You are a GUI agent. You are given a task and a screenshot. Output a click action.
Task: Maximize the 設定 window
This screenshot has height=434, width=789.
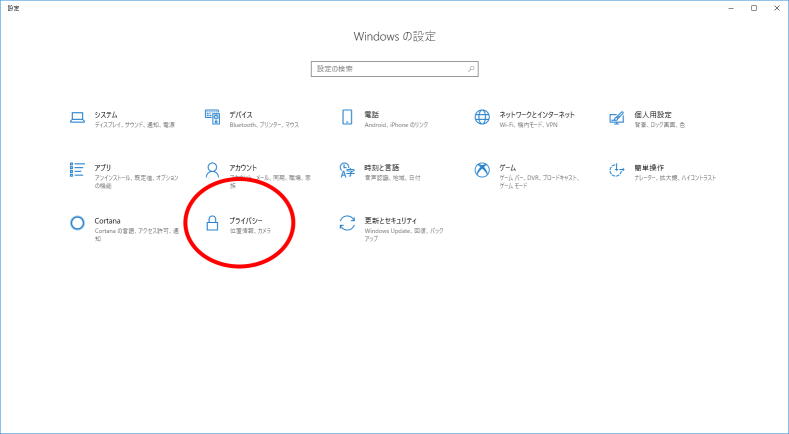click(754, 8)
